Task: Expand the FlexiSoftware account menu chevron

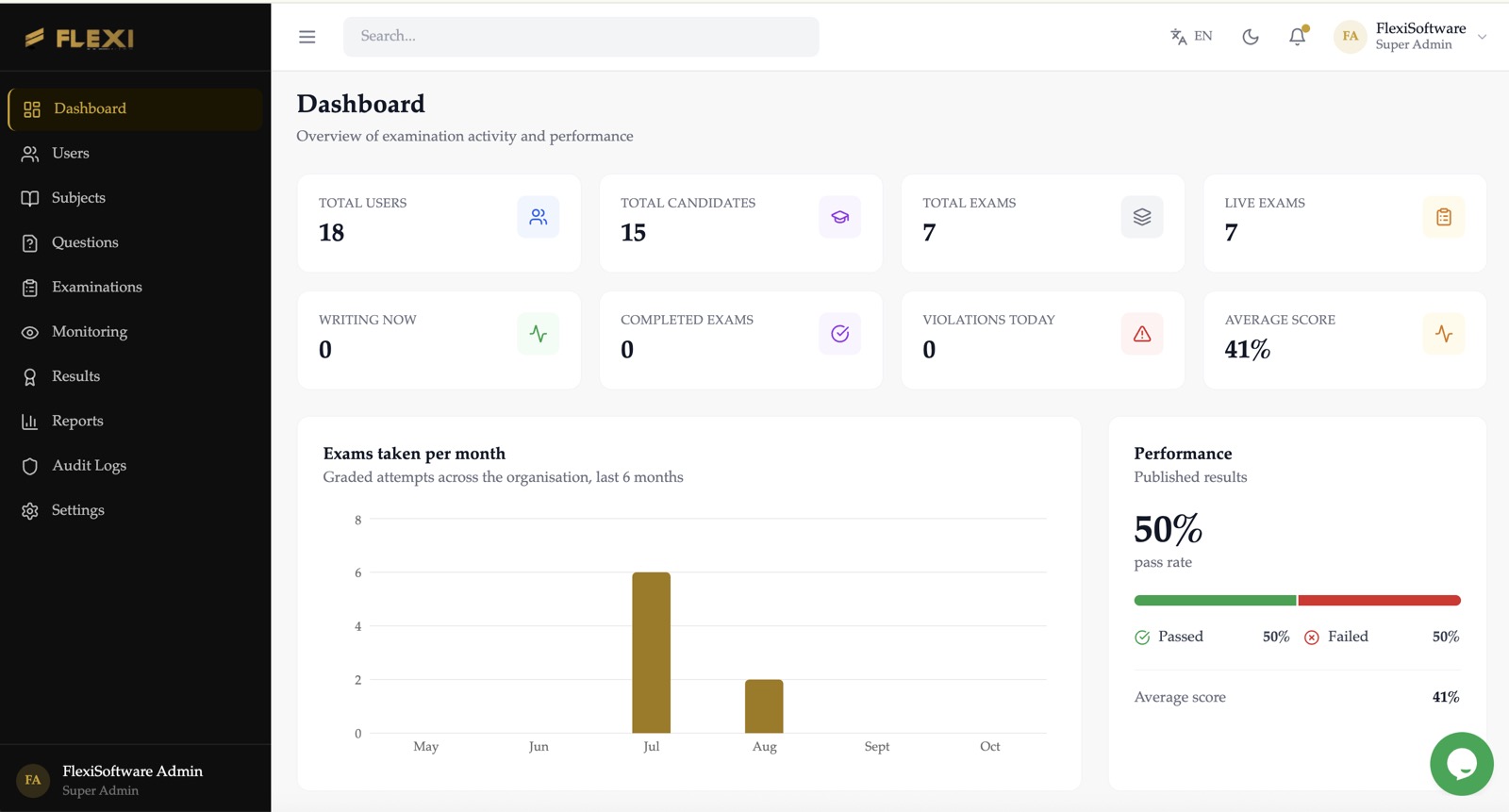Action: (x=1482, y=37)
